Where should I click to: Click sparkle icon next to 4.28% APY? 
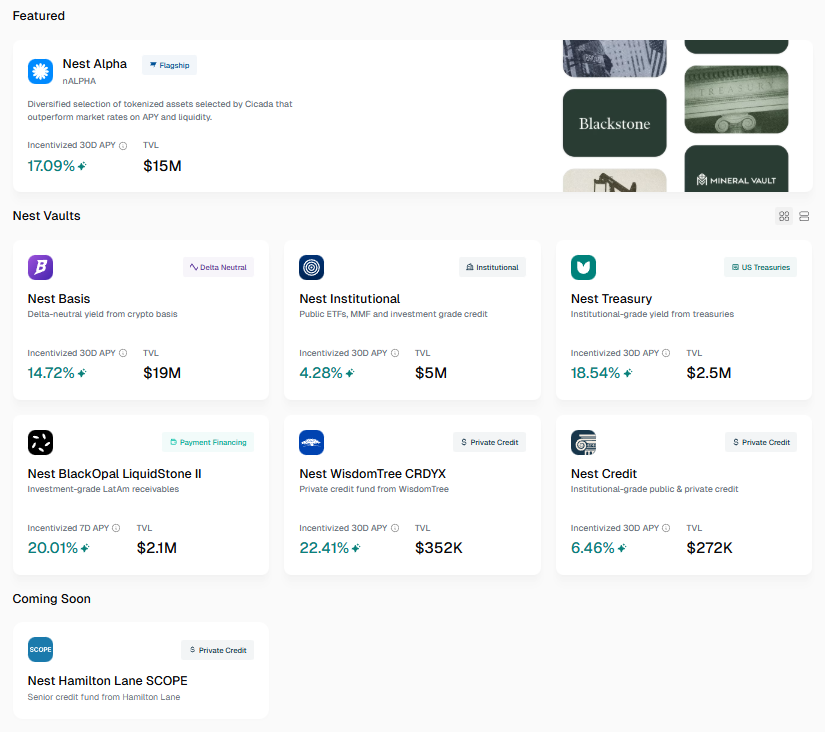(350, 373)
